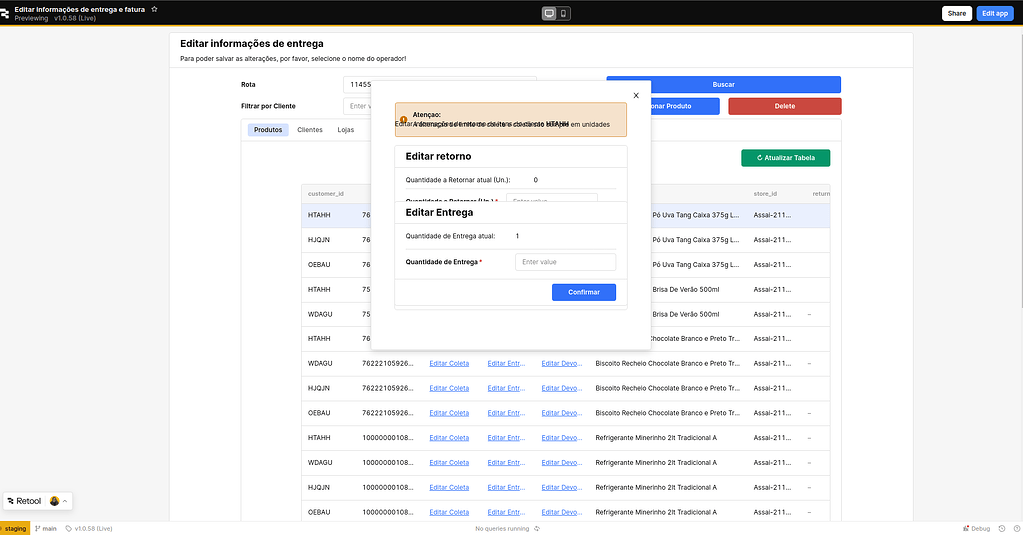Focus the Quantidade a Retornar input field
The image size is (1023, 535).
click(552, 198)
